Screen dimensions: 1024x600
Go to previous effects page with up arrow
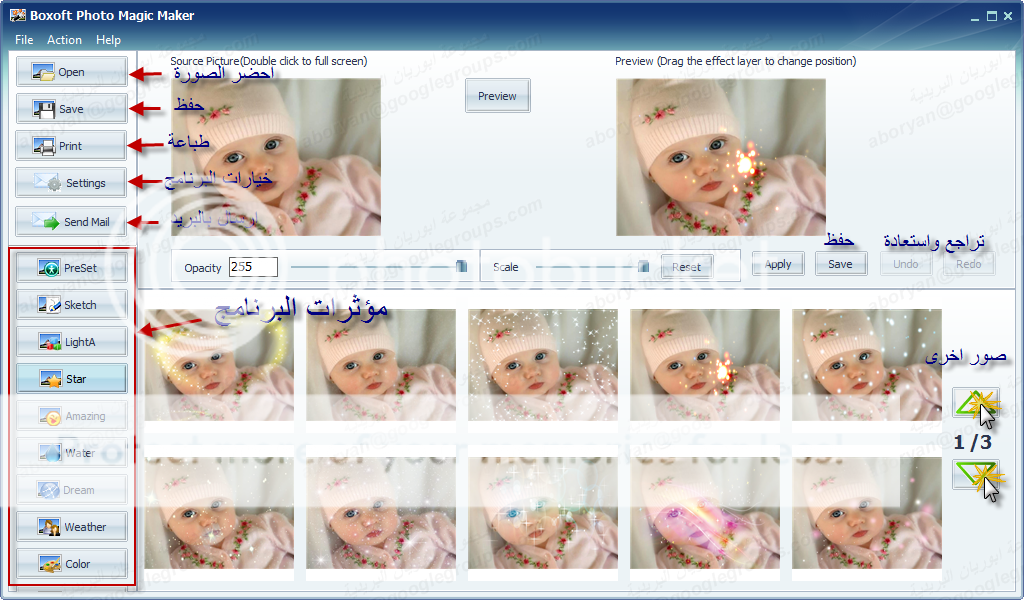coord(975,405)
